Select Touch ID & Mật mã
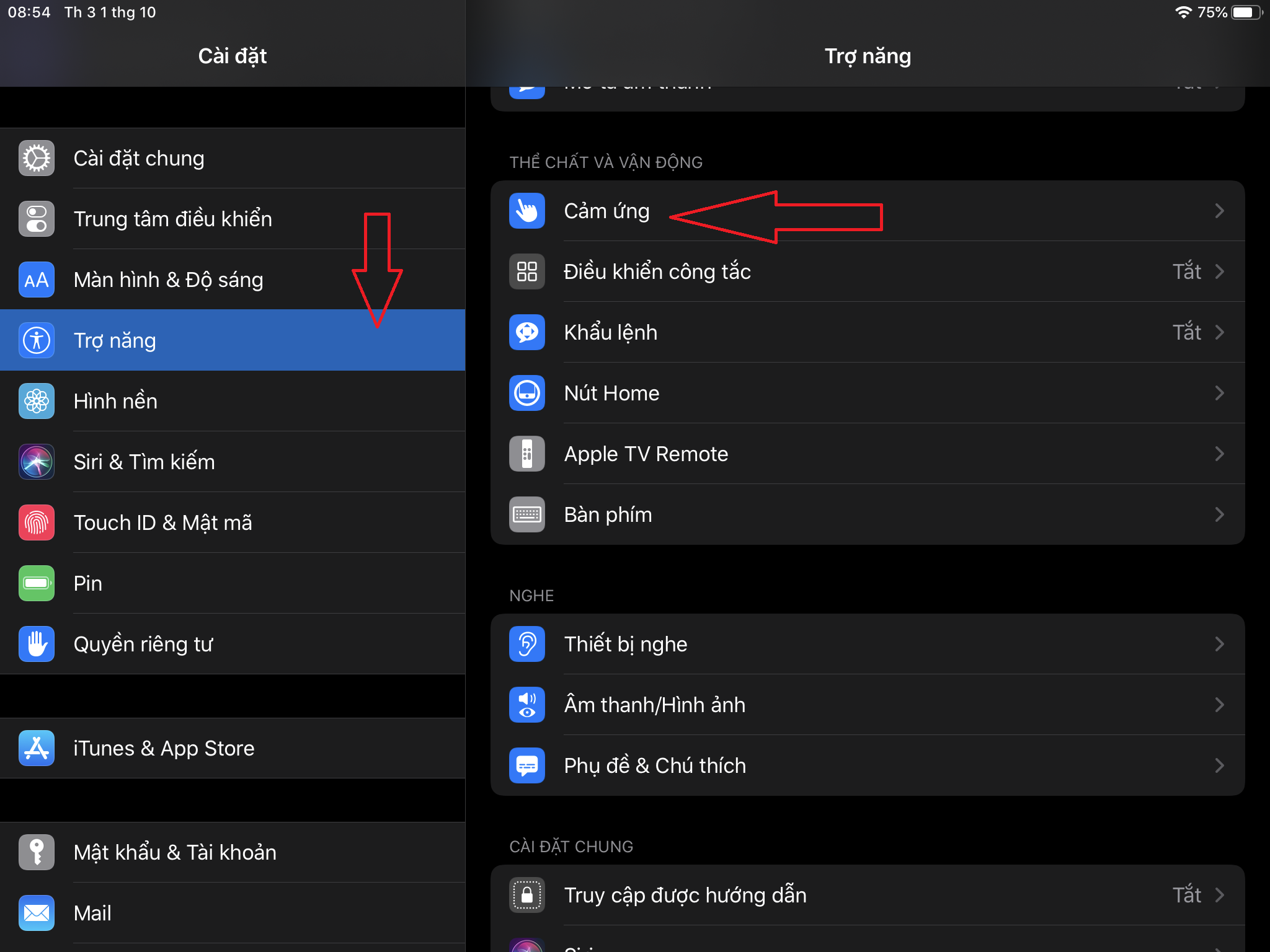 [x=233, y=522]
